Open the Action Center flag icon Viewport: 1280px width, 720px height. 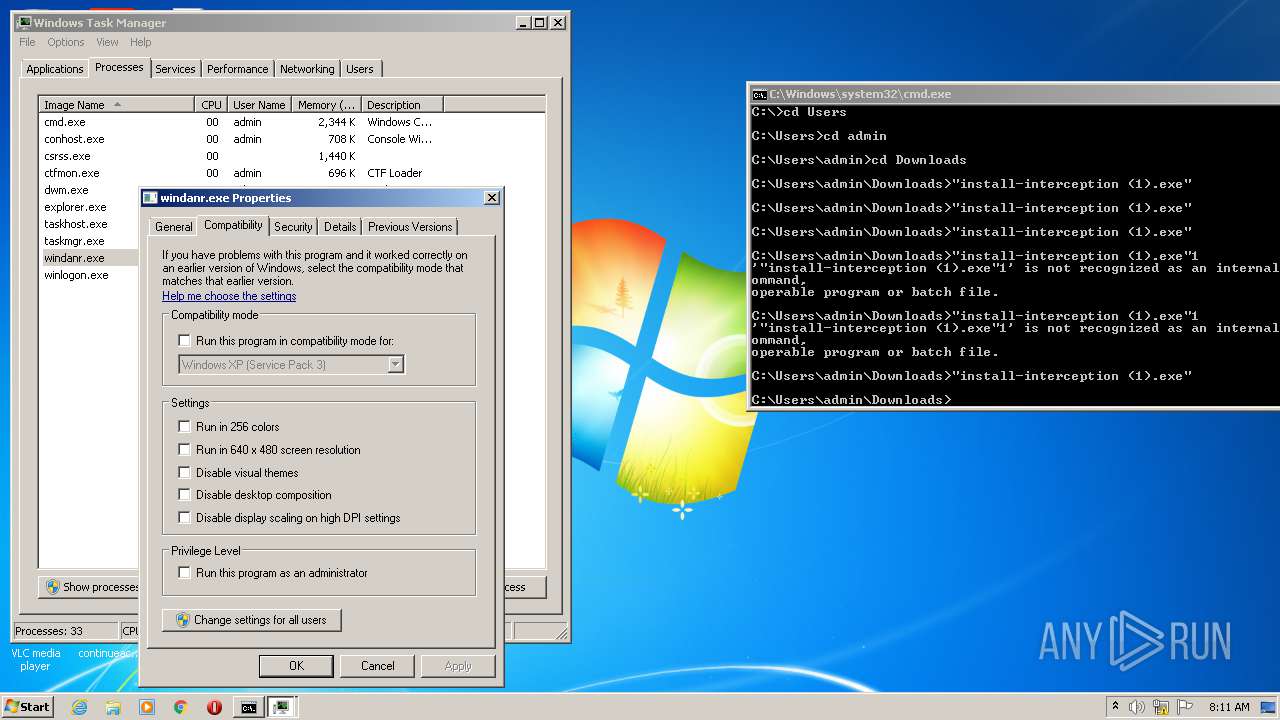pos(1183,707)
